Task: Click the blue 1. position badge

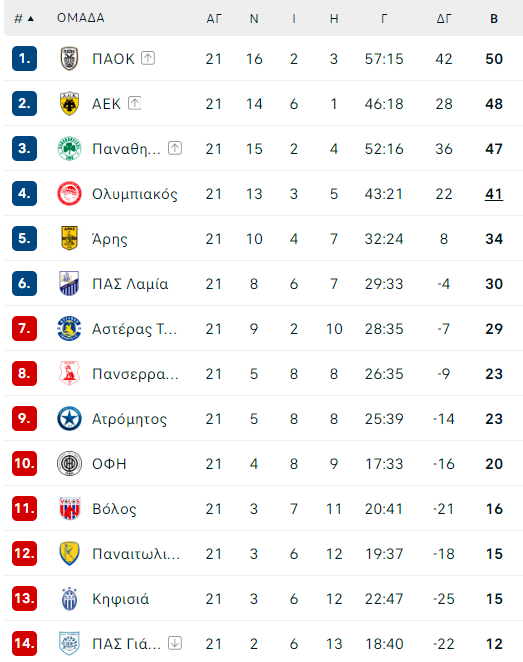Action: point(24,59)
